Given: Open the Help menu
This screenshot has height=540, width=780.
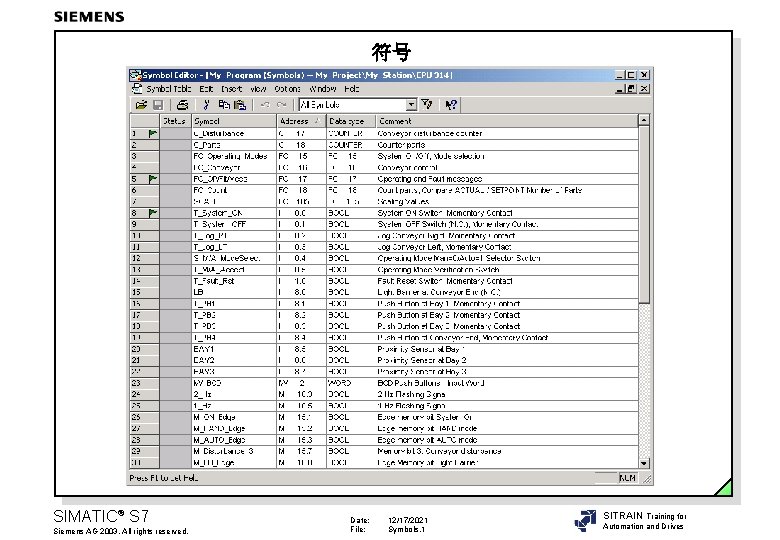Looking at the screenshot, I should (x=351, y=89).
